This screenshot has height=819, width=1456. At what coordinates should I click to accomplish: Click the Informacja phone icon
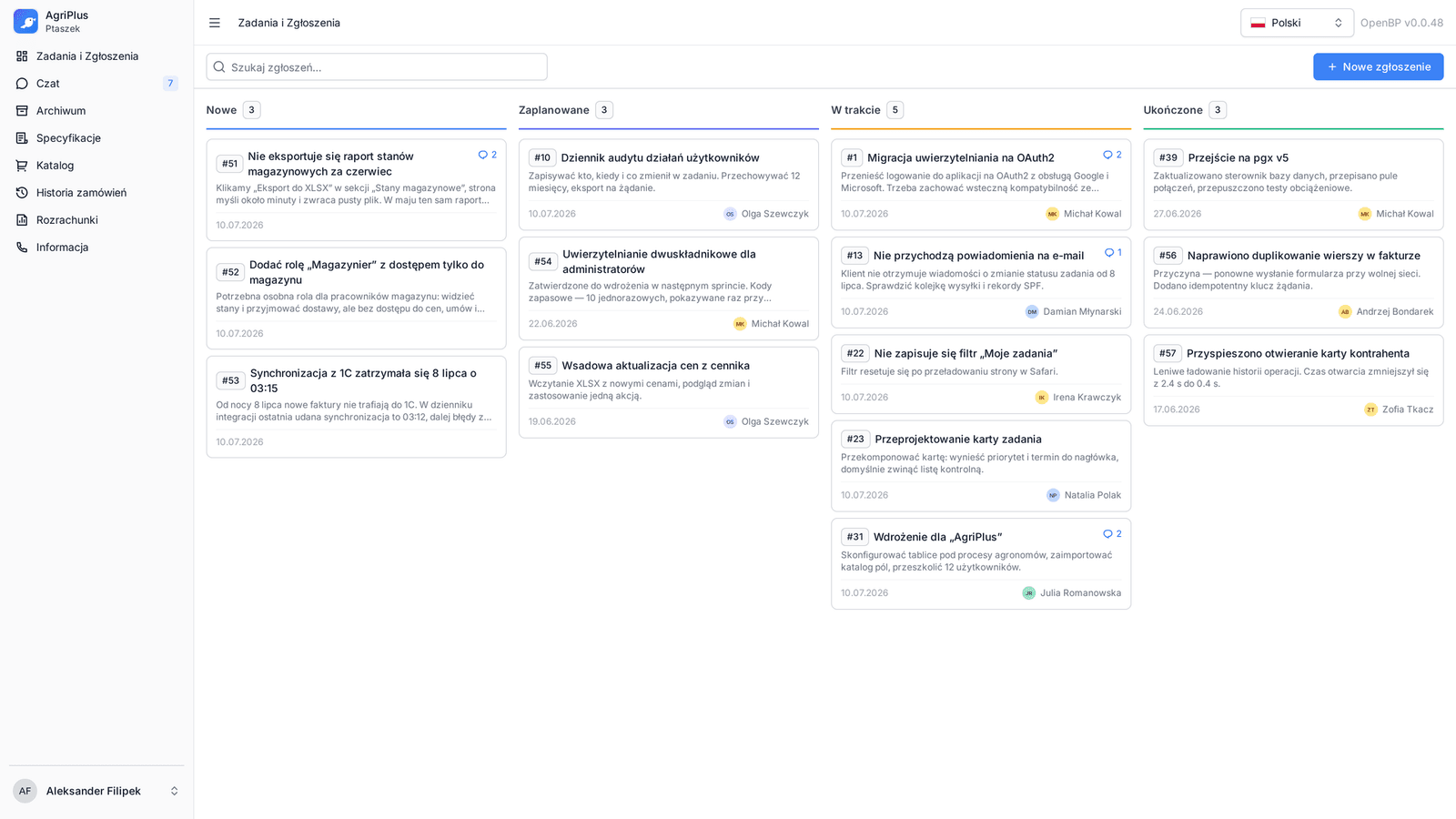tap(22, 248)
